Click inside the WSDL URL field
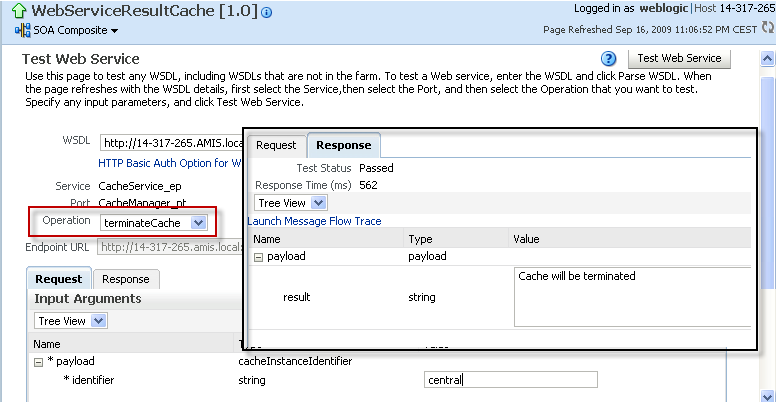776x402 pixels. click(x=170, y=143)
